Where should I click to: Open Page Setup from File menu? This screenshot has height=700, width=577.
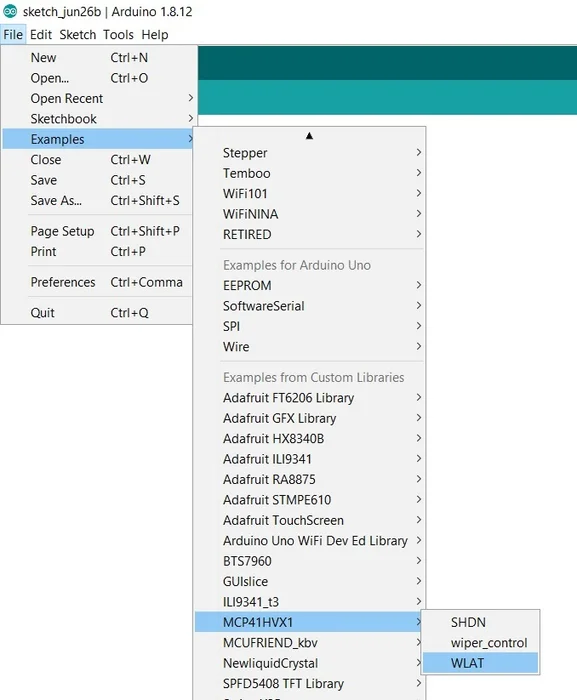[99, 231]
